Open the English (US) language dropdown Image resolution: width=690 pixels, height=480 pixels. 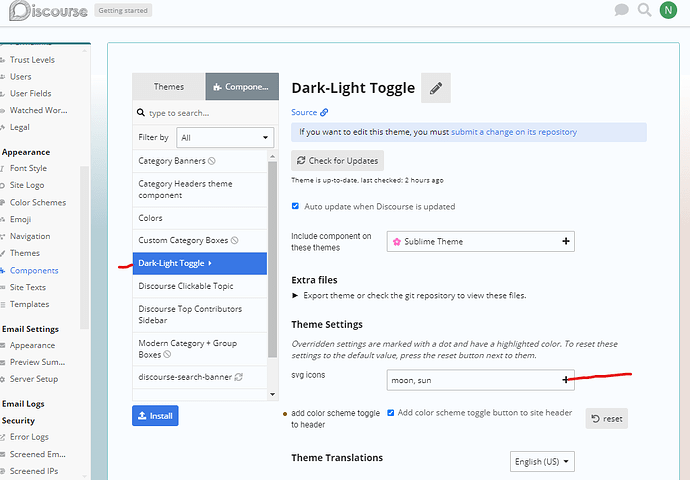[542, 462]
